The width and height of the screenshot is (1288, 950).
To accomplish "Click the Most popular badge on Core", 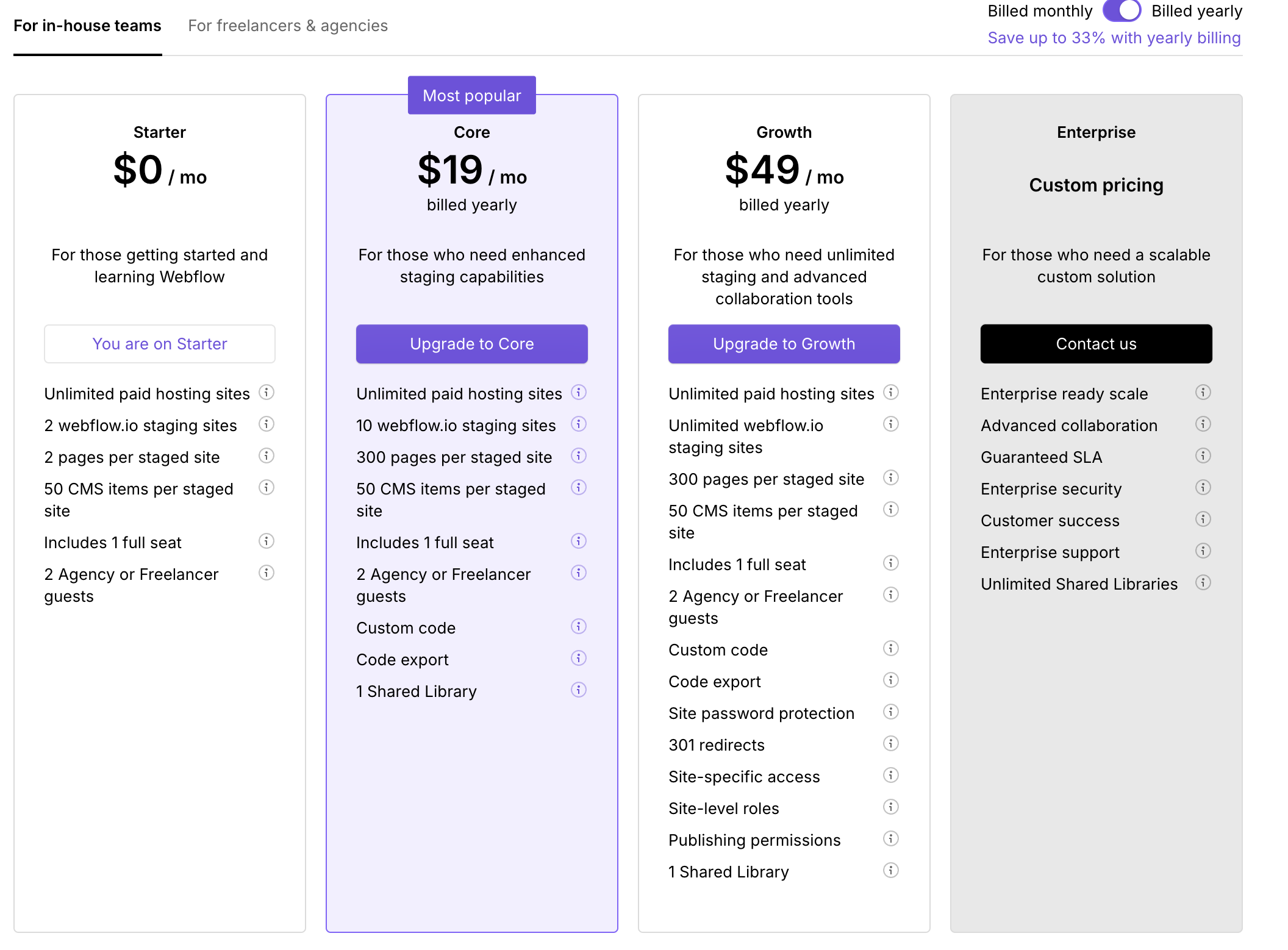I will (x=471, y=96).
